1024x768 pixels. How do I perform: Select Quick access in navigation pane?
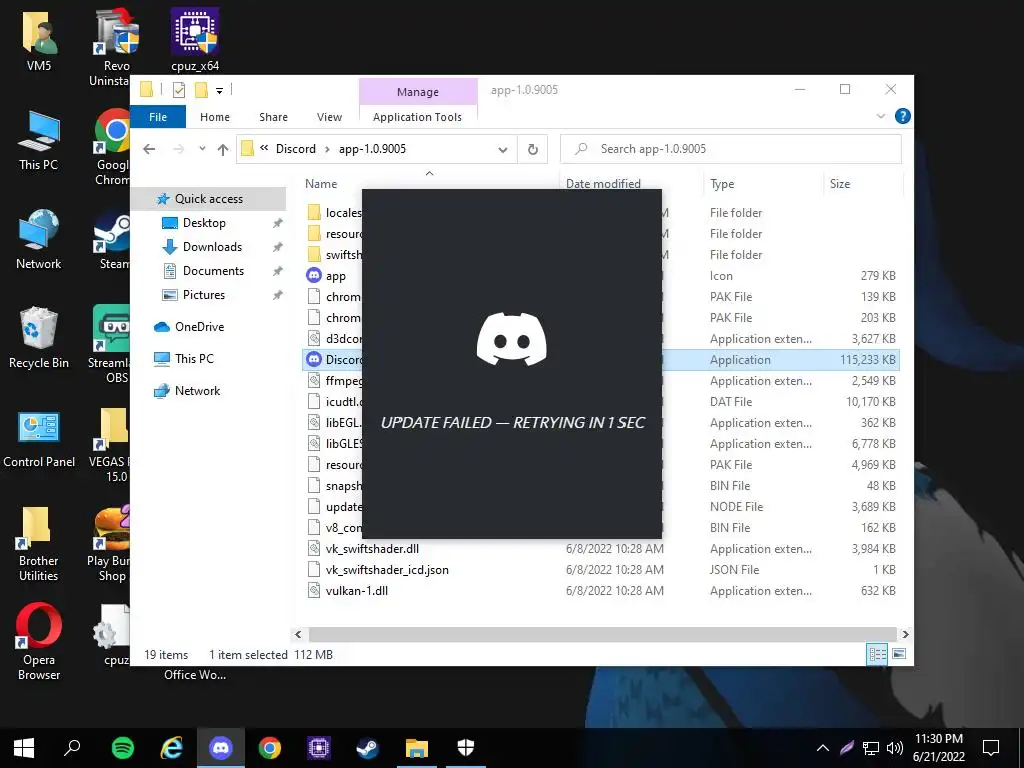pyautogui.click(x=208, y=199)
